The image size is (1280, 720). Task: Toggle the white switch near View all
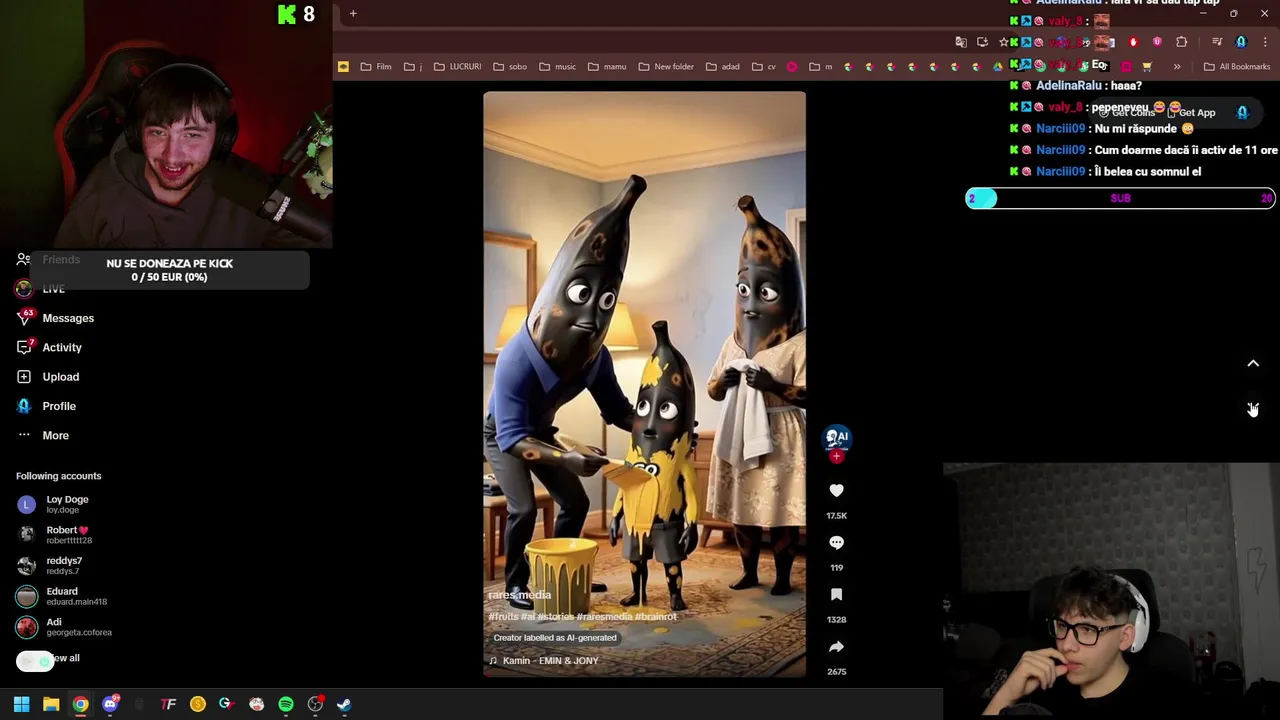tap(35, 661)
